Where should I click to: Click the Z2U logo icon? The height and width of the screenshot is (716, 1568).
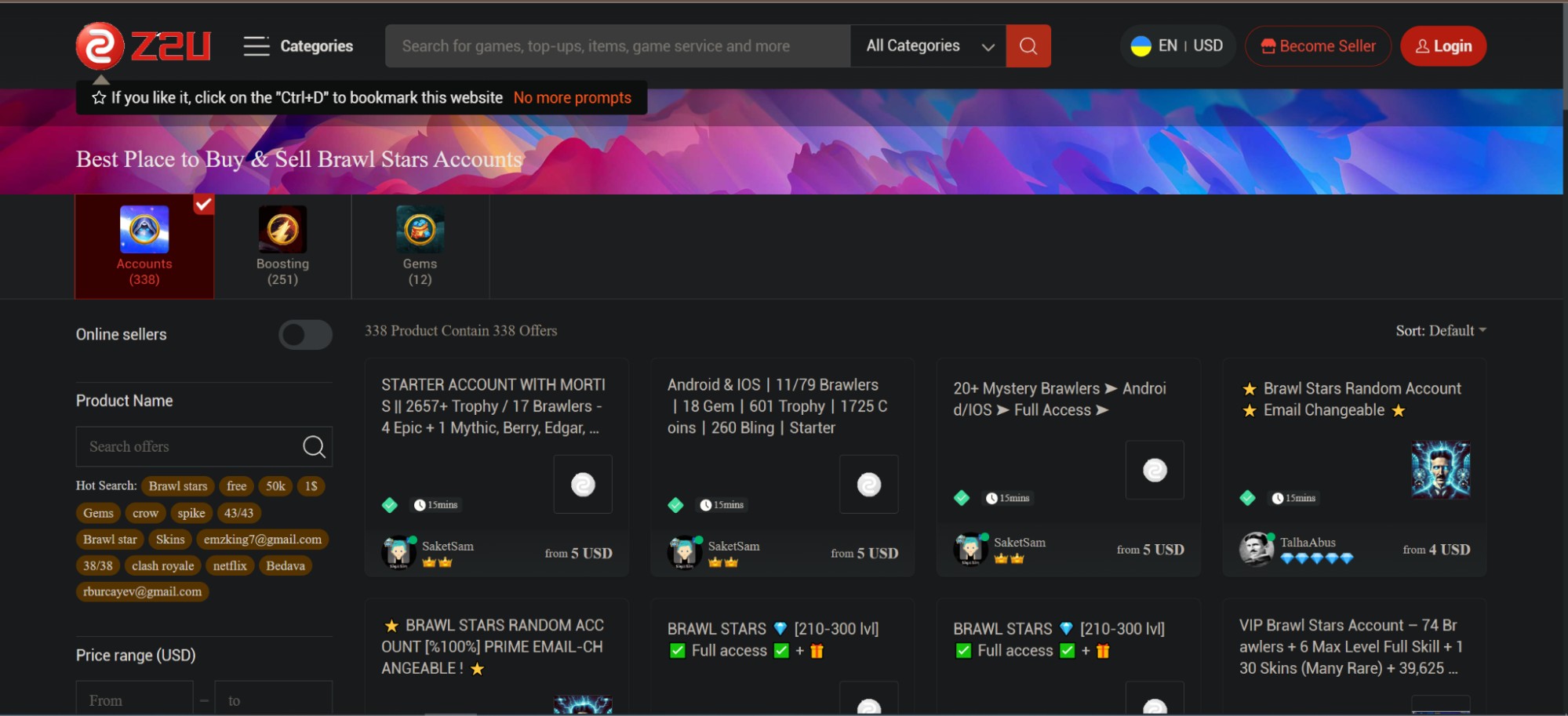[x=100, y=45]
